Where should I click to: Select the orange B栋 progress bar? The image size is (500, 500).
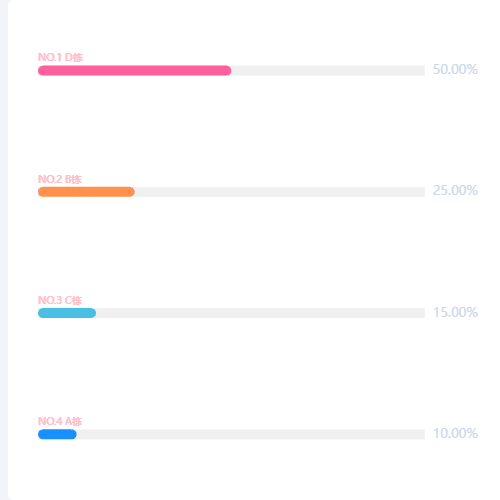coord(86,192)
